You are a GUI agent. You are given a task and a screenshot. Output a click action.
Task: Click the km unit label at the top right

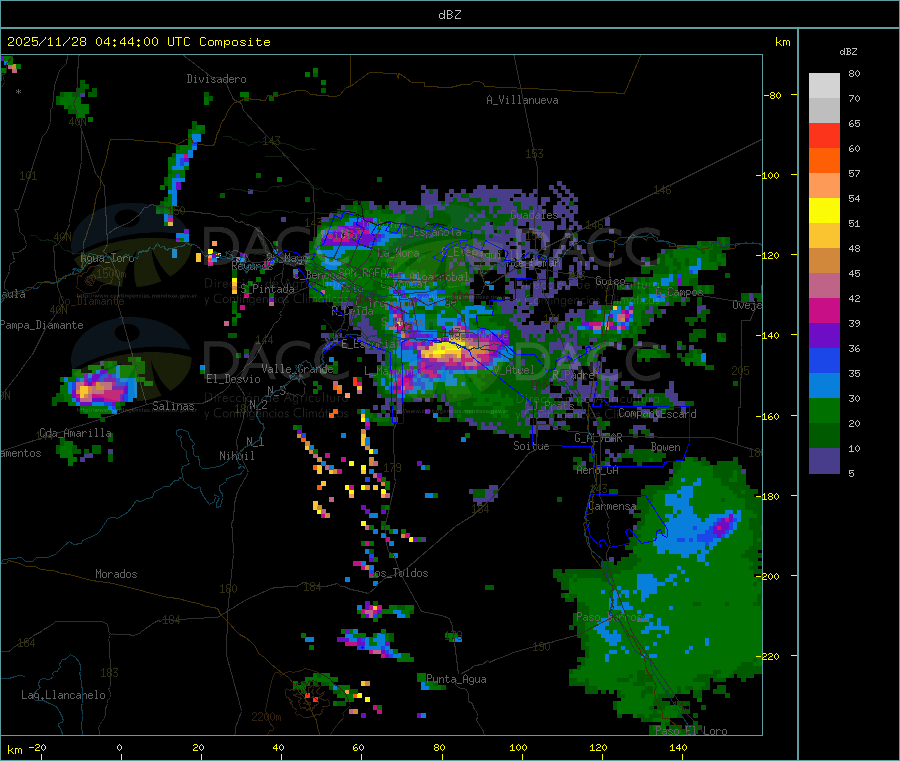pos(782,42)
